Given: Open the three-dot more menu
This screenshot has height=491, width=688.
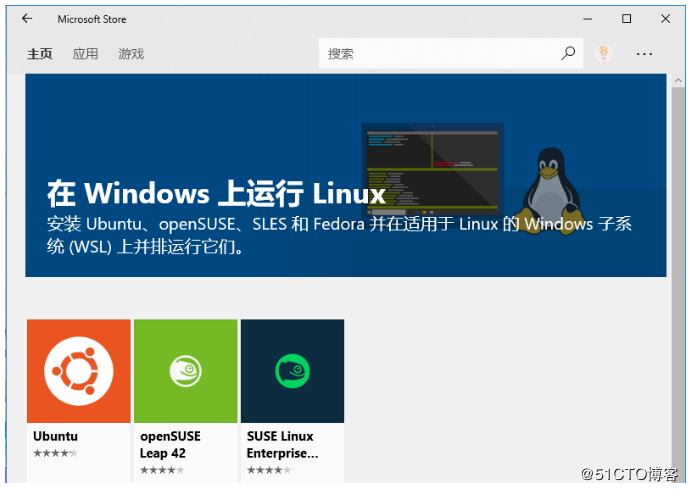Looking at the screenshot, I should (644, 54).
